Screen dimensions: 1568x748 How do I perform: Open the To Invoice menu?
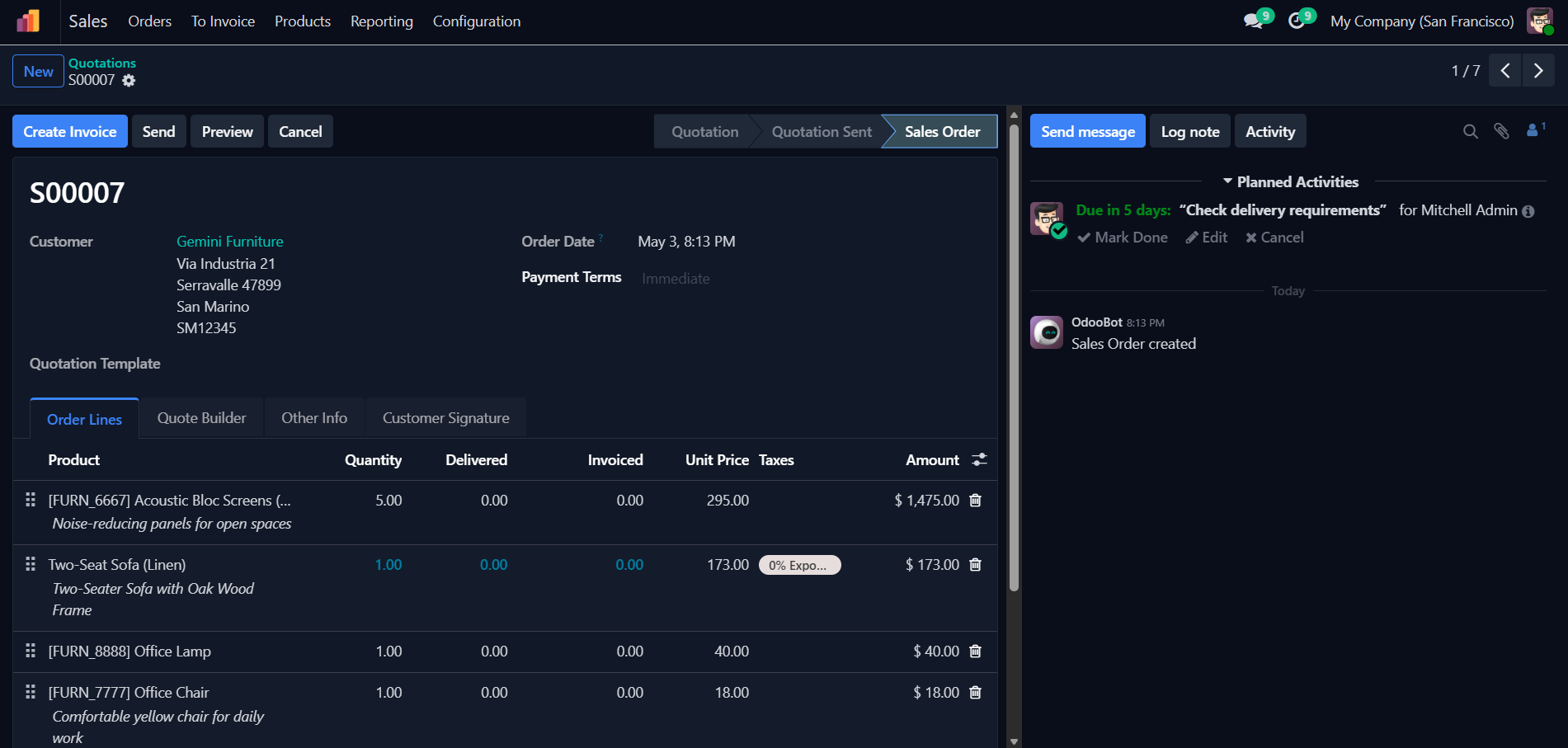[x=223, y=21]
